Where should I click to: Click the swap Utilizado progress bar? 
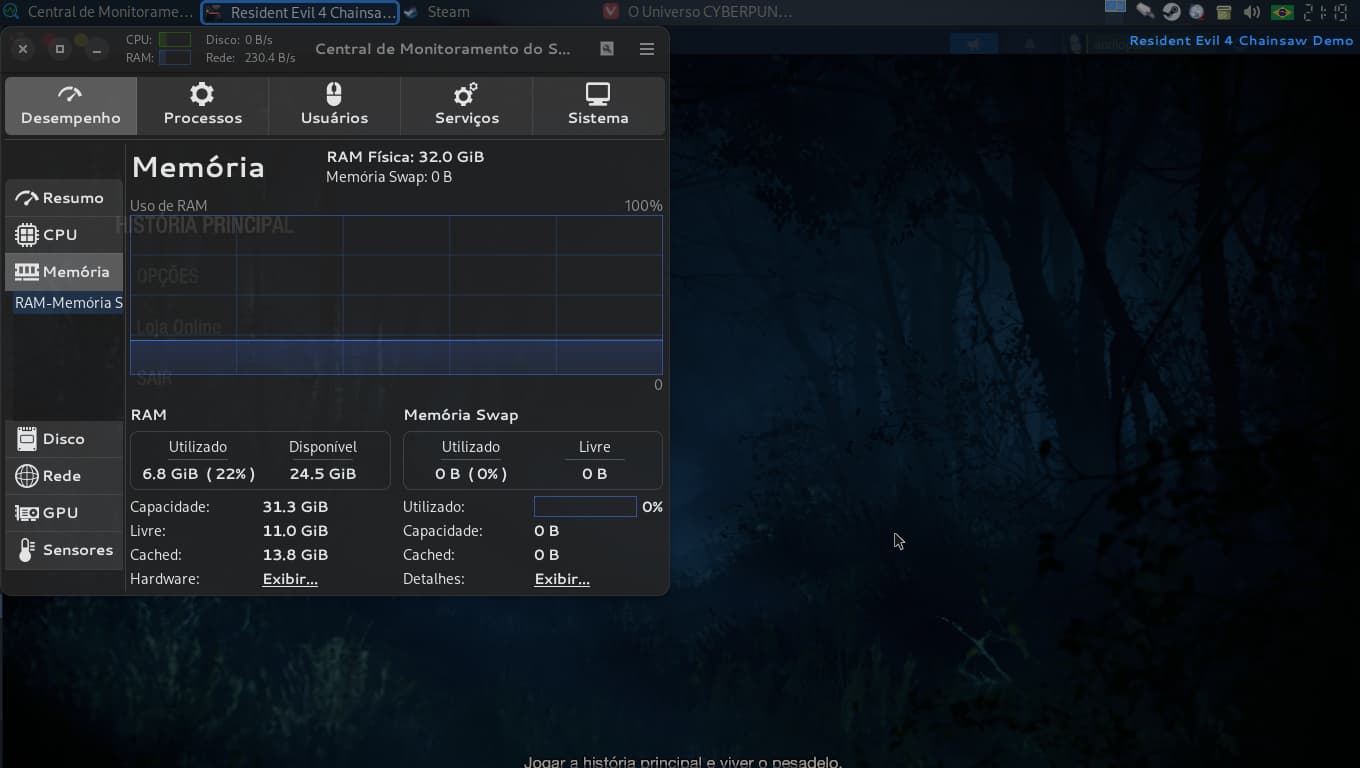point(585,507)
